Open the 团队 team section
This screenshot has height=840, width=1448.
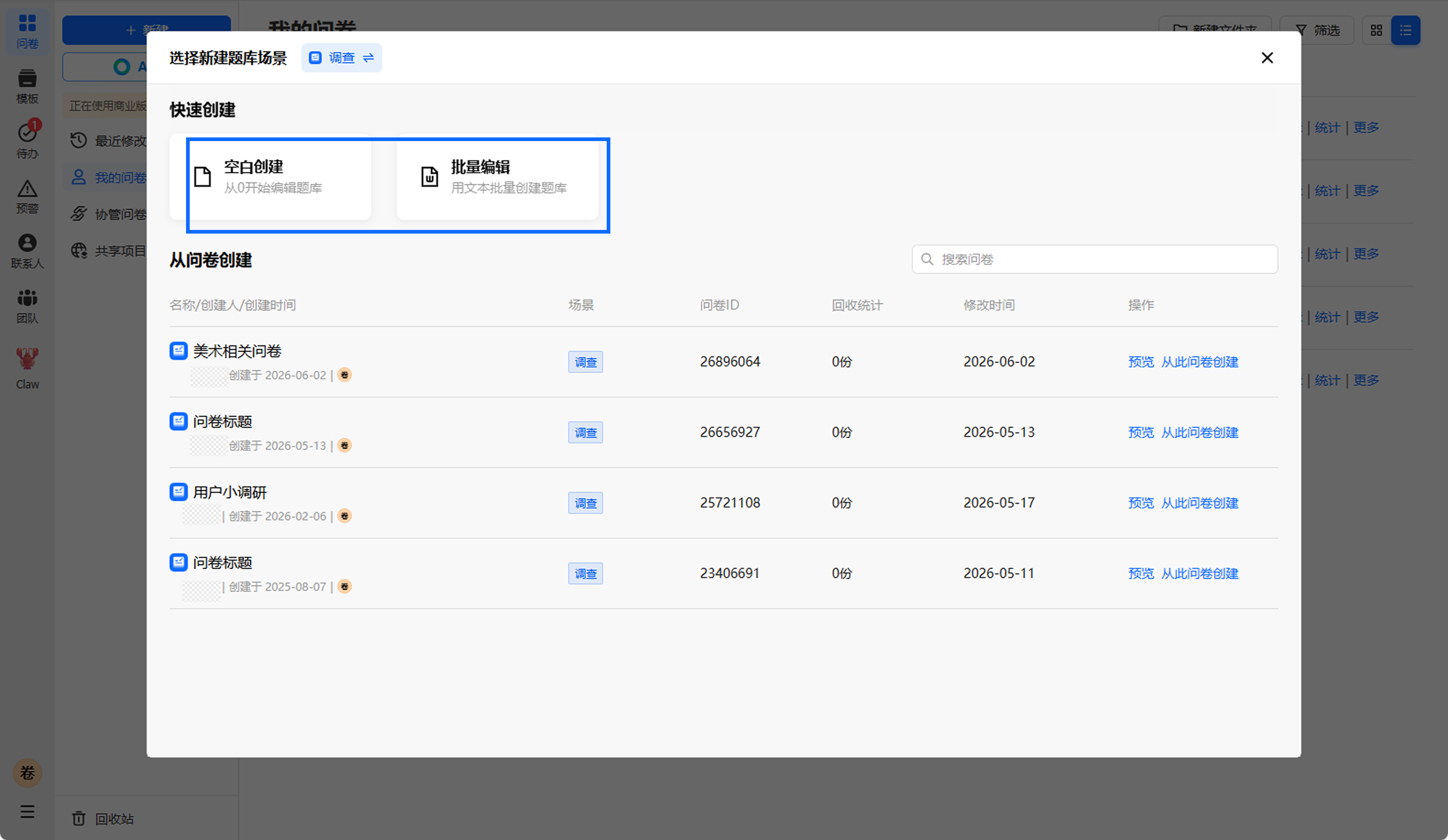pyautogui.click(x=27, y=306)
